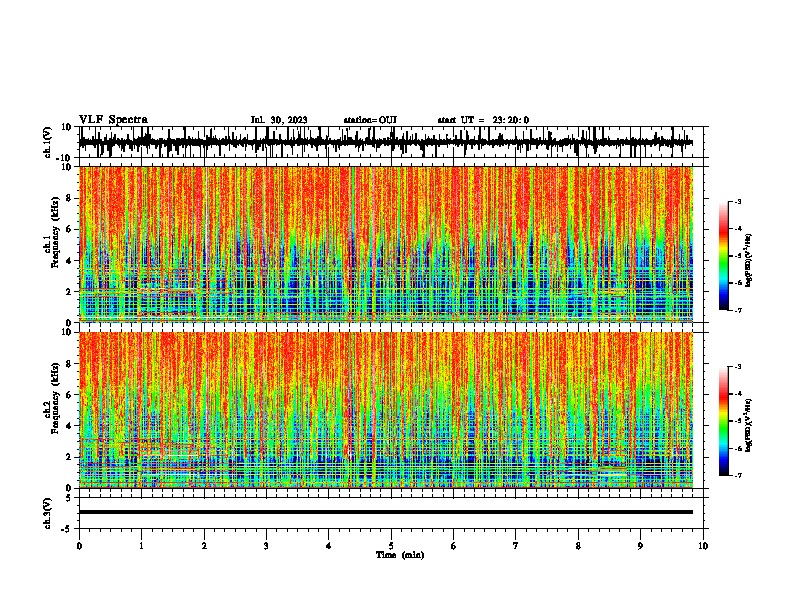Click the "8" kHz tick of ch.2 spectrogram
792x612 pixels.
[x=70, y=364]
